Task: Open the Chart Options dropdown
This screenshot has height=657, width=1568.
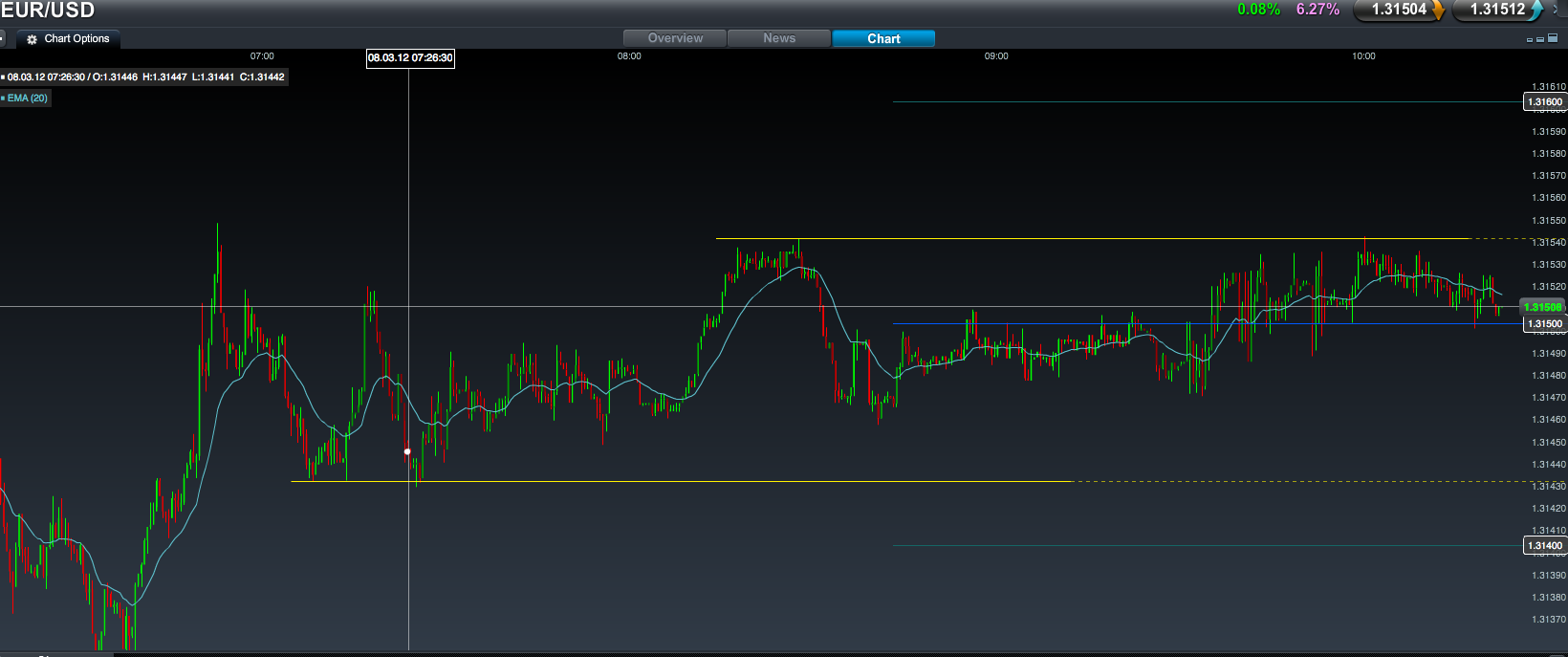Action: (76, 39)
